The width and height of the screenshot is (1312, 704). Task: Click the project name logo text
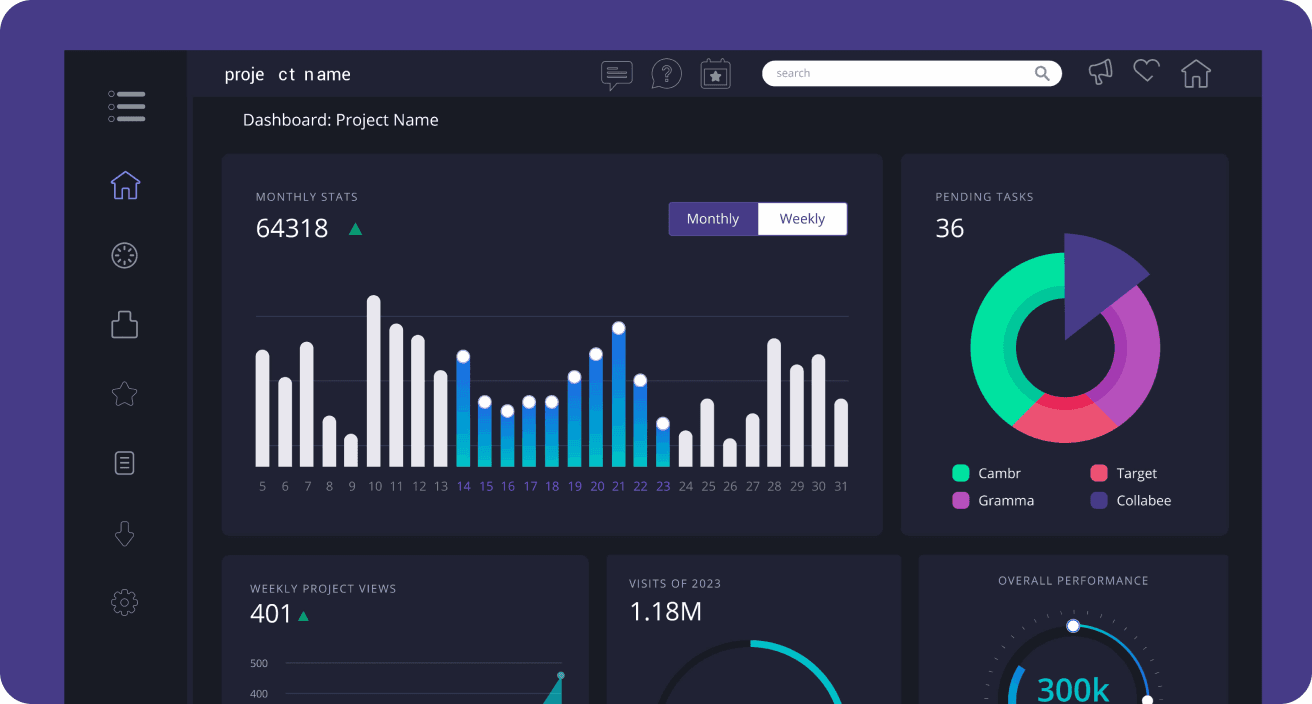click(288, 73)
